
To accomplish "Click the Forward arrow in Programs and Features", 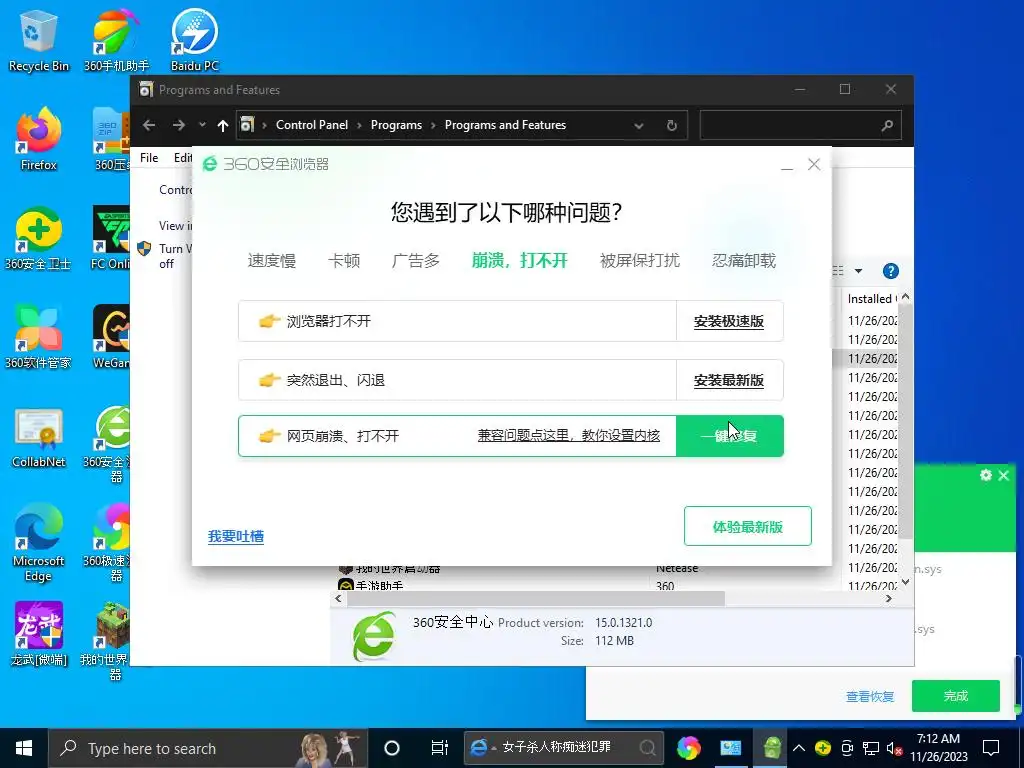I will (x=179, y=125).
